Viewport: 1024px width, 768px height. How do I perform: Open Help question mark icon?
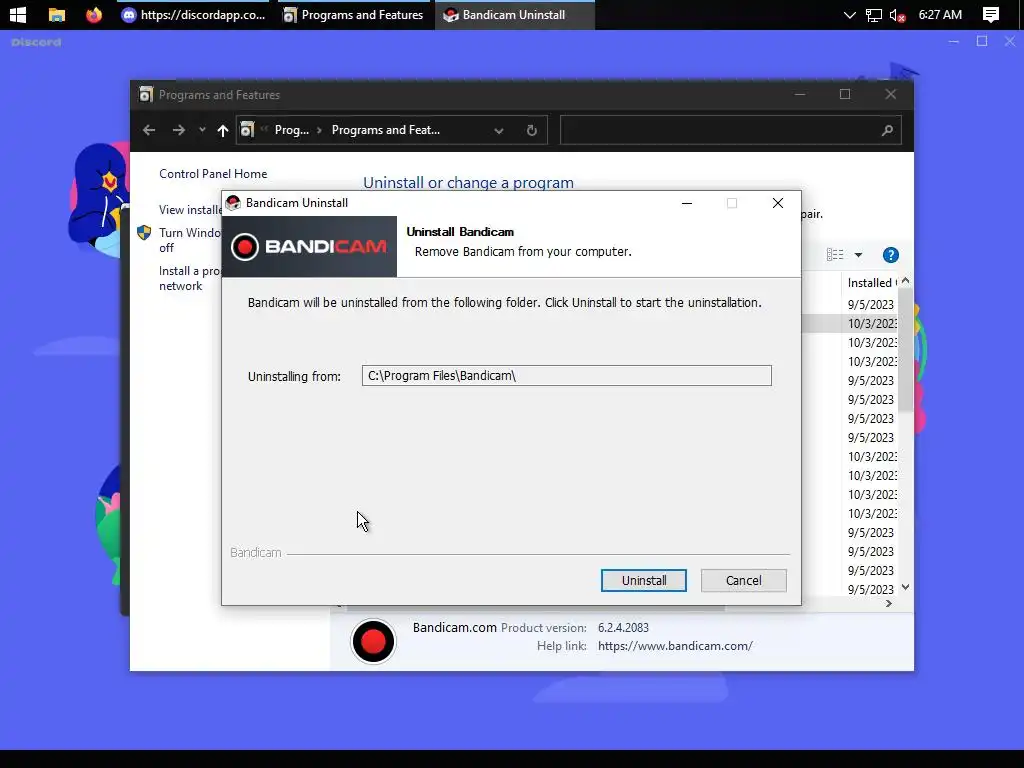click(x=890, y=255)
